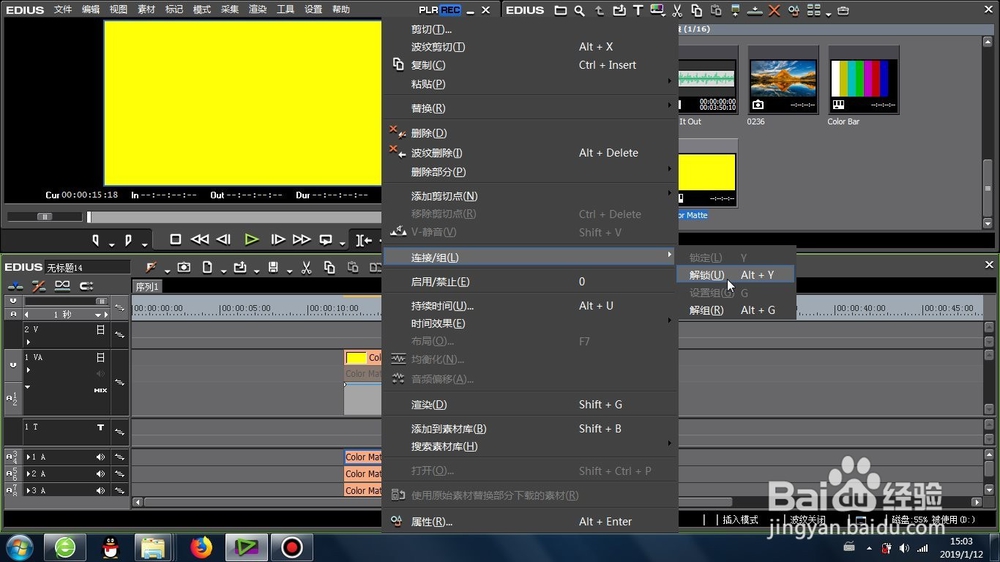Click the copy icon in bin toolbar
This screenshot has width=1000, height=562.
click(696, 10)
